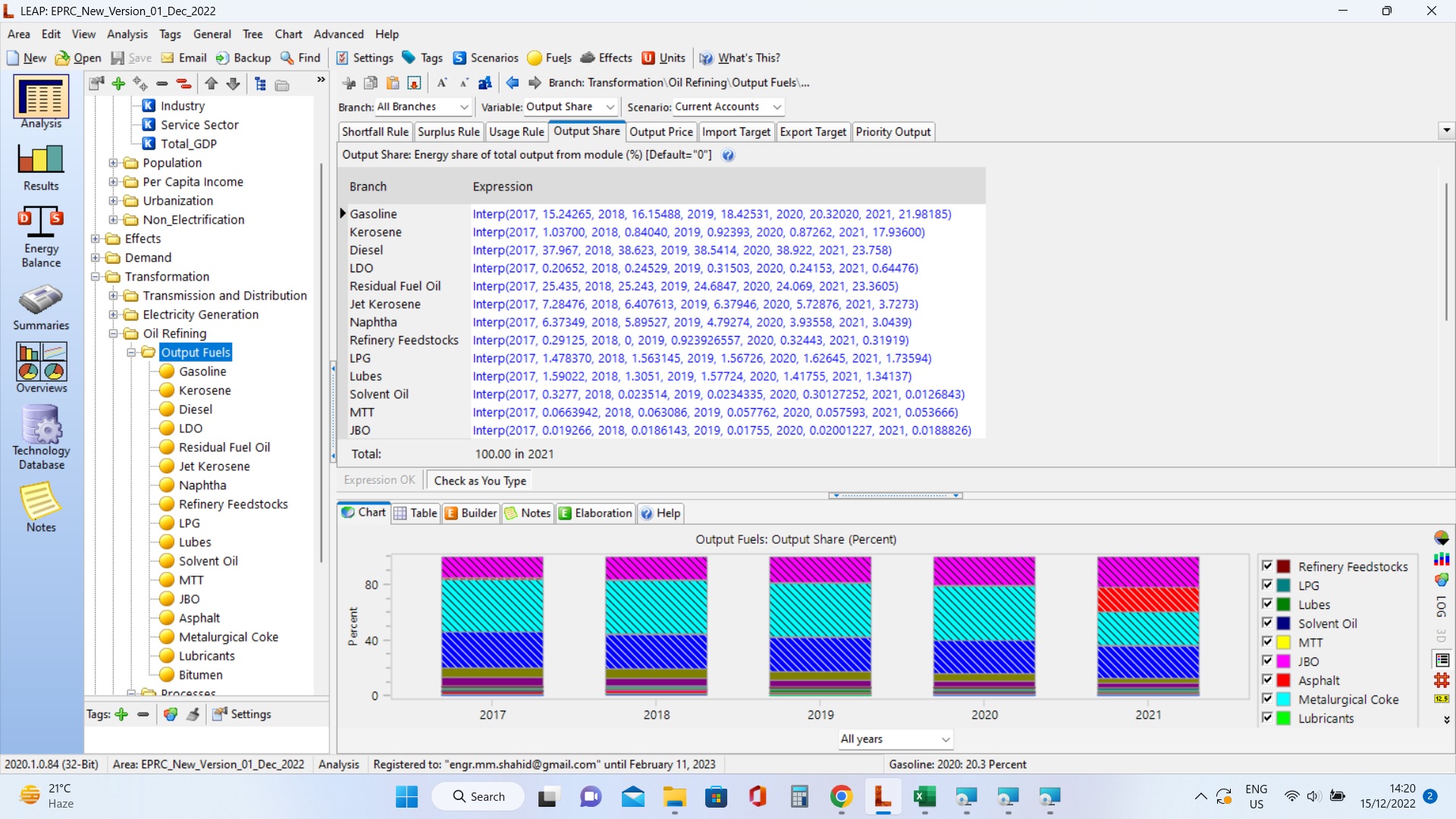This screenshot has height=819, width=1456.
Task: Open Fuels from toolbar
Action: (549, 58)
